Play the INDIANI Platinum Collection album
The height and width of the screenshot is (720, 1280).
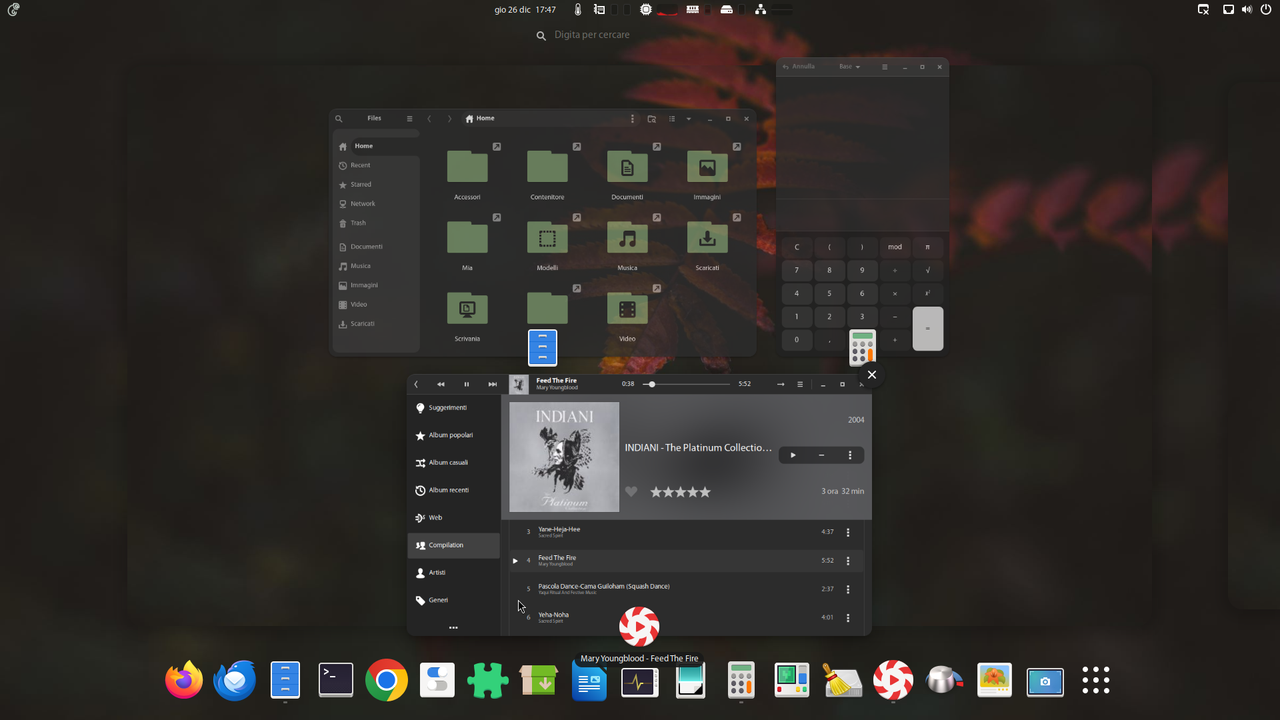pos(792,454)
